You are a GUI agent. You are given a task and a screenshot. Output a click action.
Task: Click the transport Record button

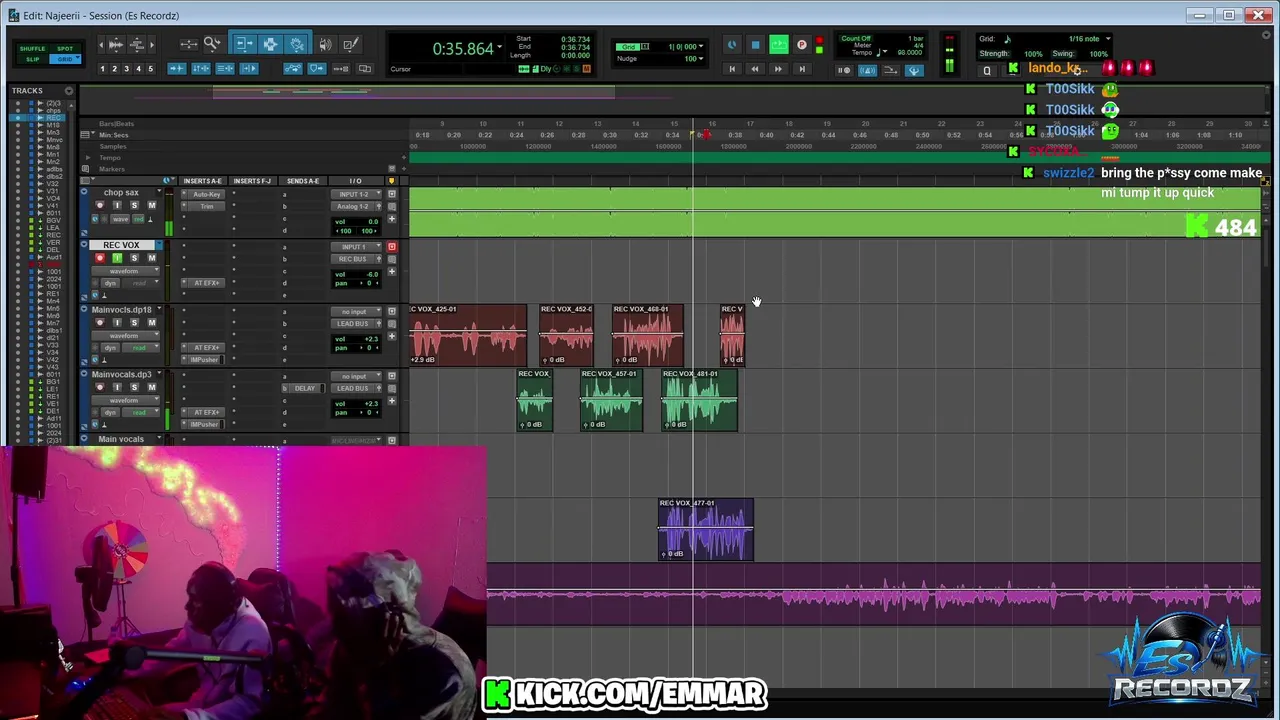click(x=802, y=45)
